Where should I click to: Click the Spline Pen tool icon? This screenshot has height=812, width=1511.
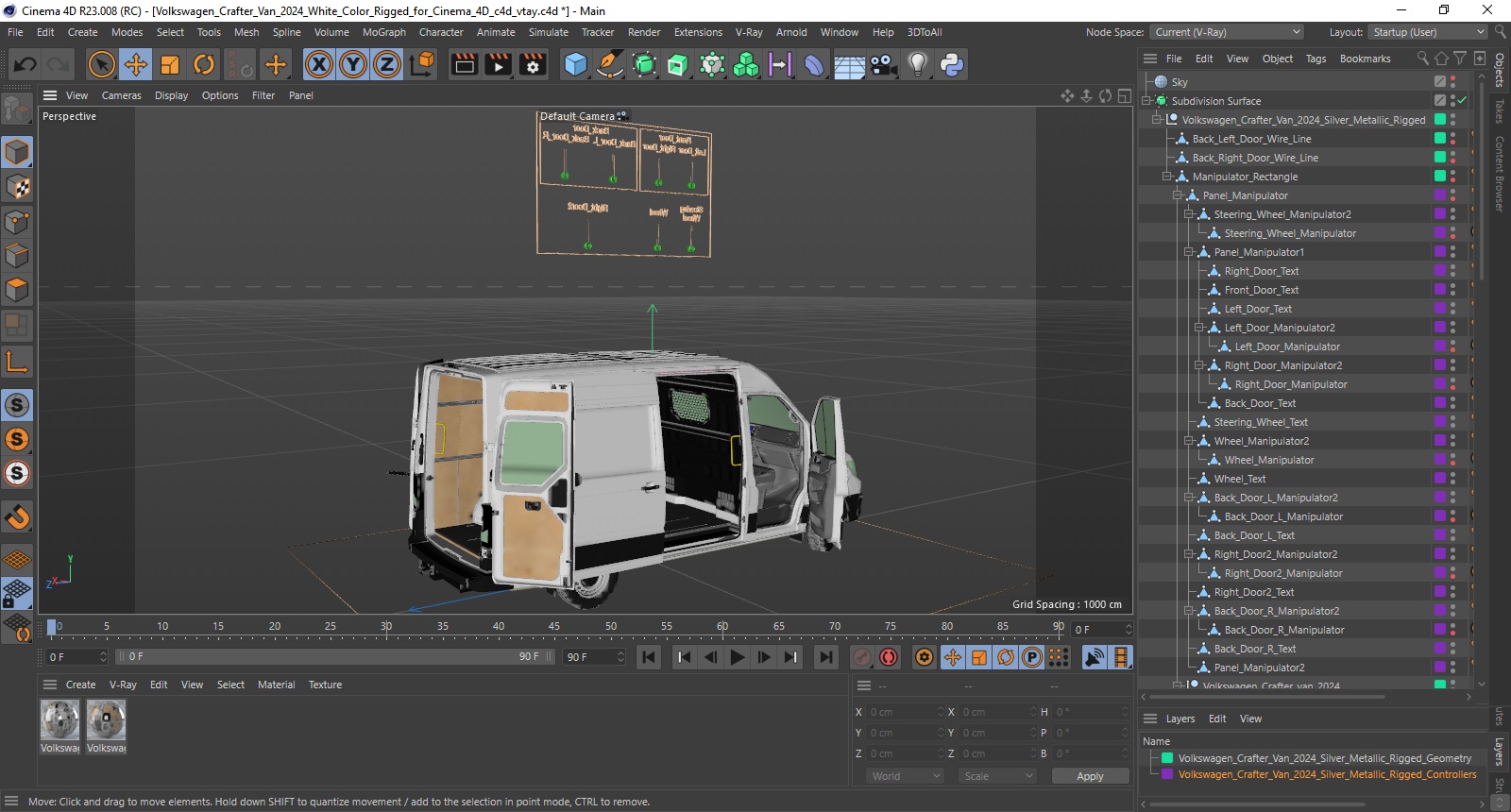(610, 64)
